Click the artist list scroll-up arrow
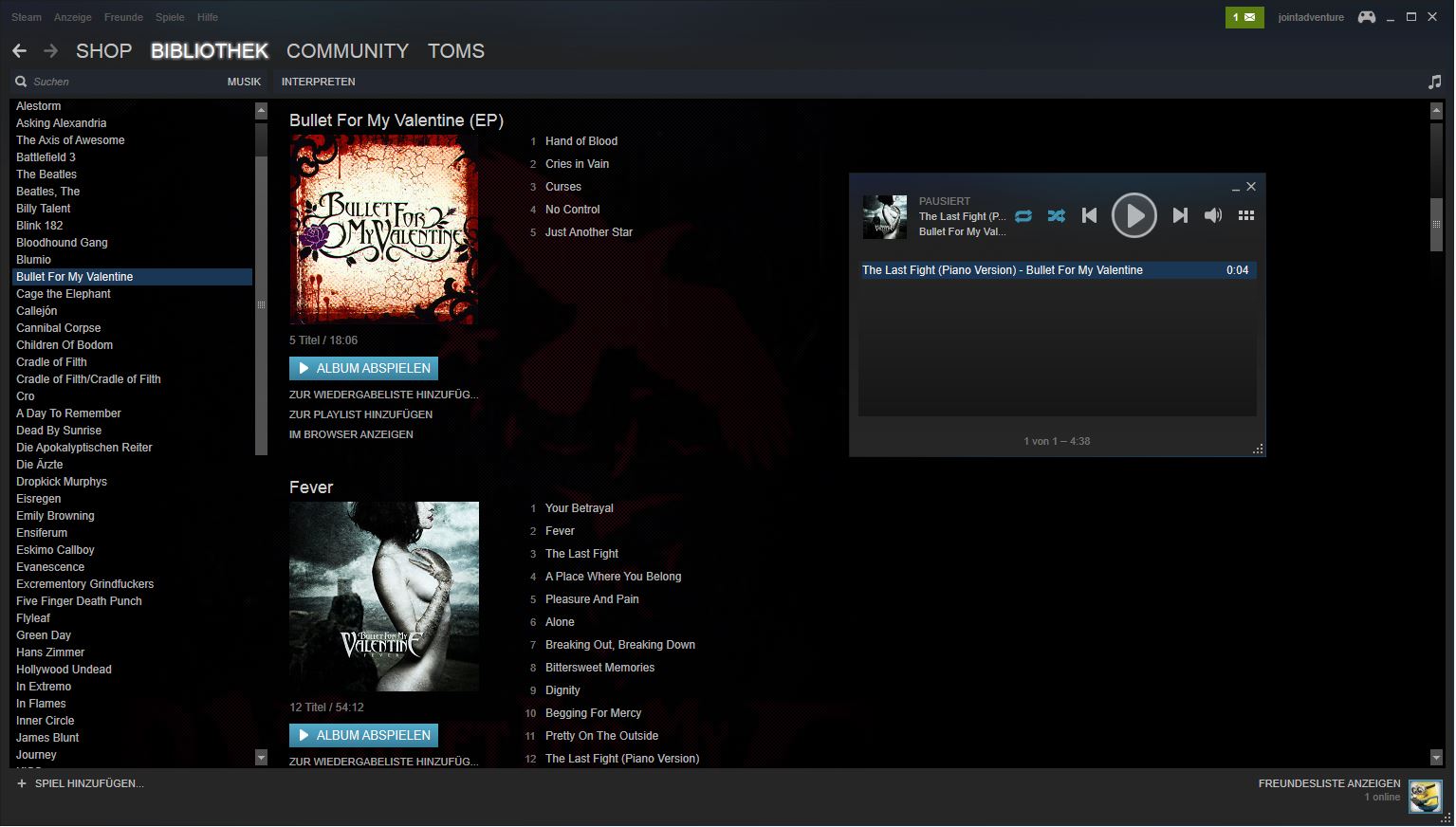This screenshot has height=827, width=1456. 261,111
